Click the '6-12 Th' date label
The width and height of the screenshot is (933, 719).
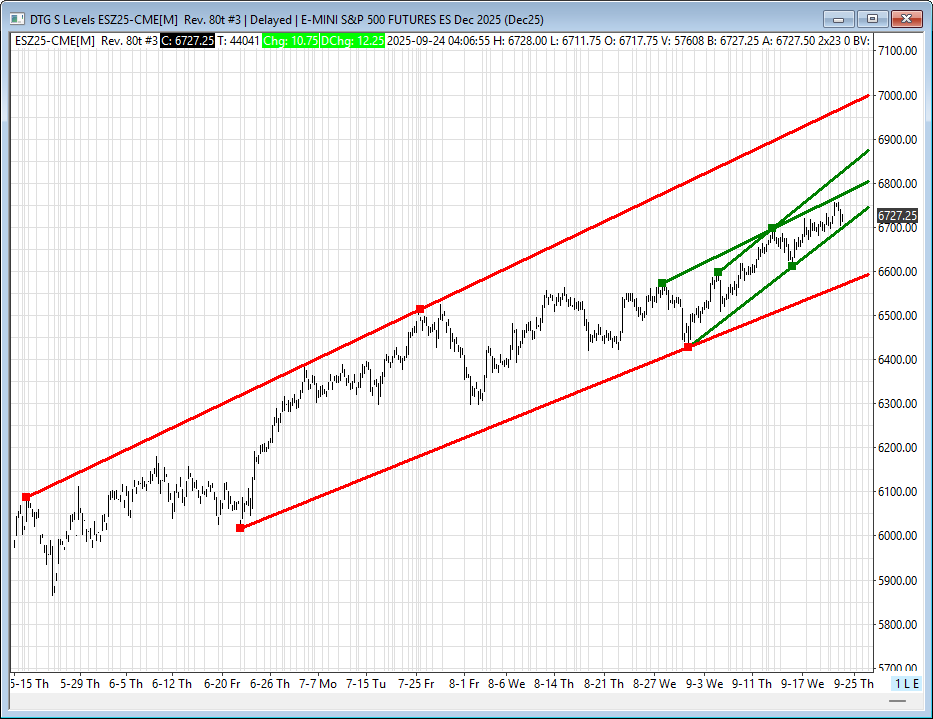coord(172,684)
